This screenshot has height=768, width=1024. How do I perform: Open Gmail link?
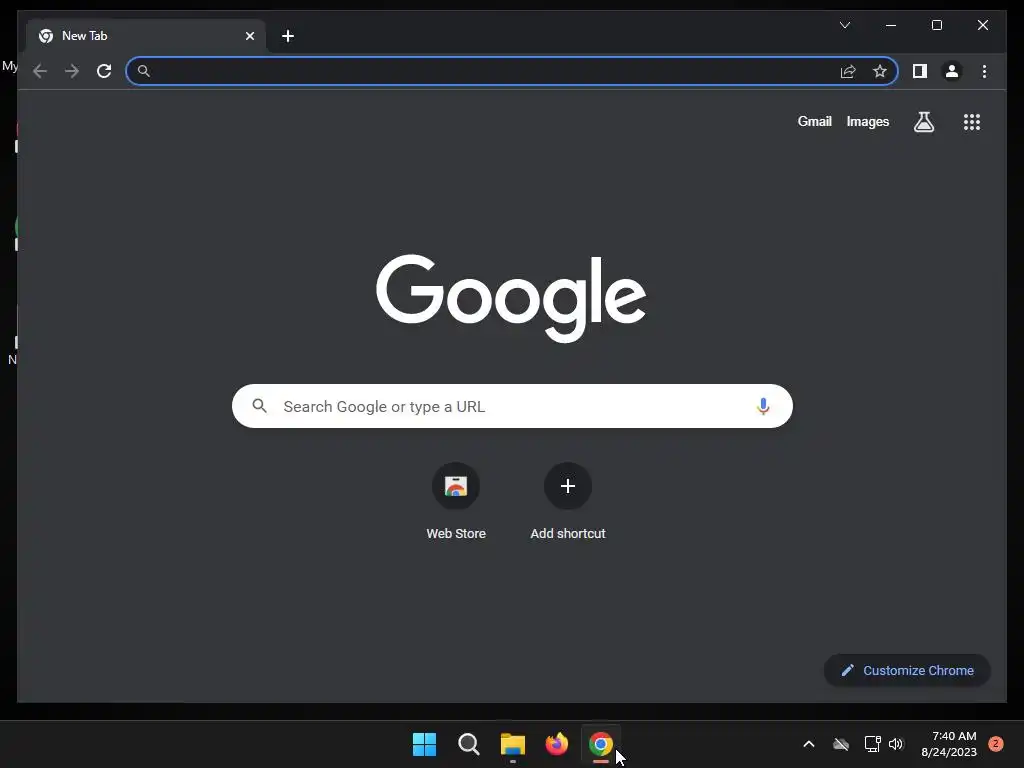coord(814,121)
